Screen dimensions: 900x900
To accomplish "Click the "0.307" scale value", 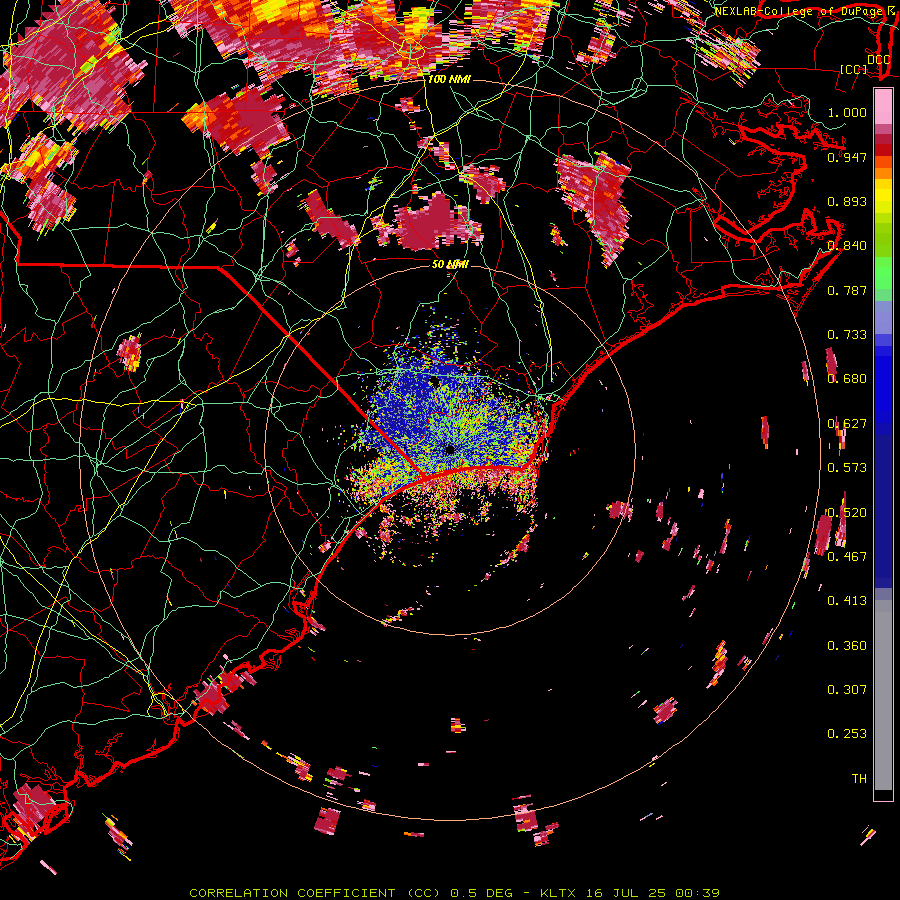I will [847, 689].
